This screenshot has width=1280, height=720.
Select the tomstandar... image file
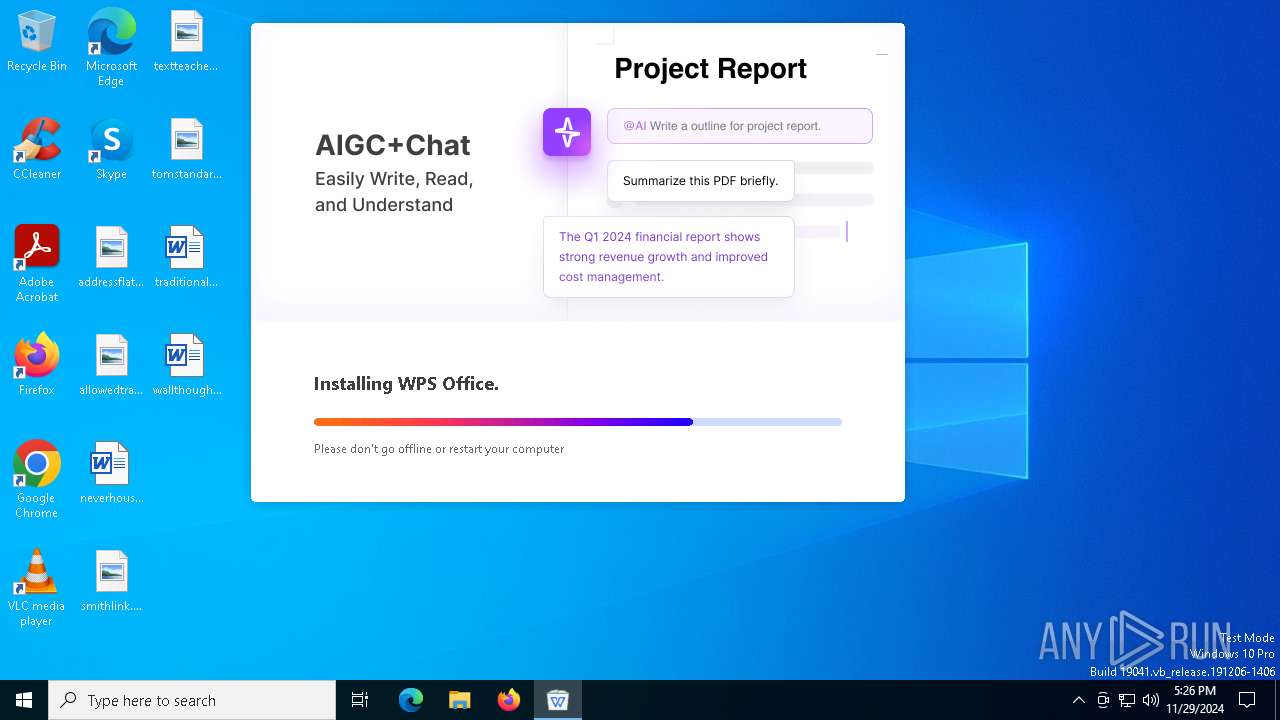[186, 150]
